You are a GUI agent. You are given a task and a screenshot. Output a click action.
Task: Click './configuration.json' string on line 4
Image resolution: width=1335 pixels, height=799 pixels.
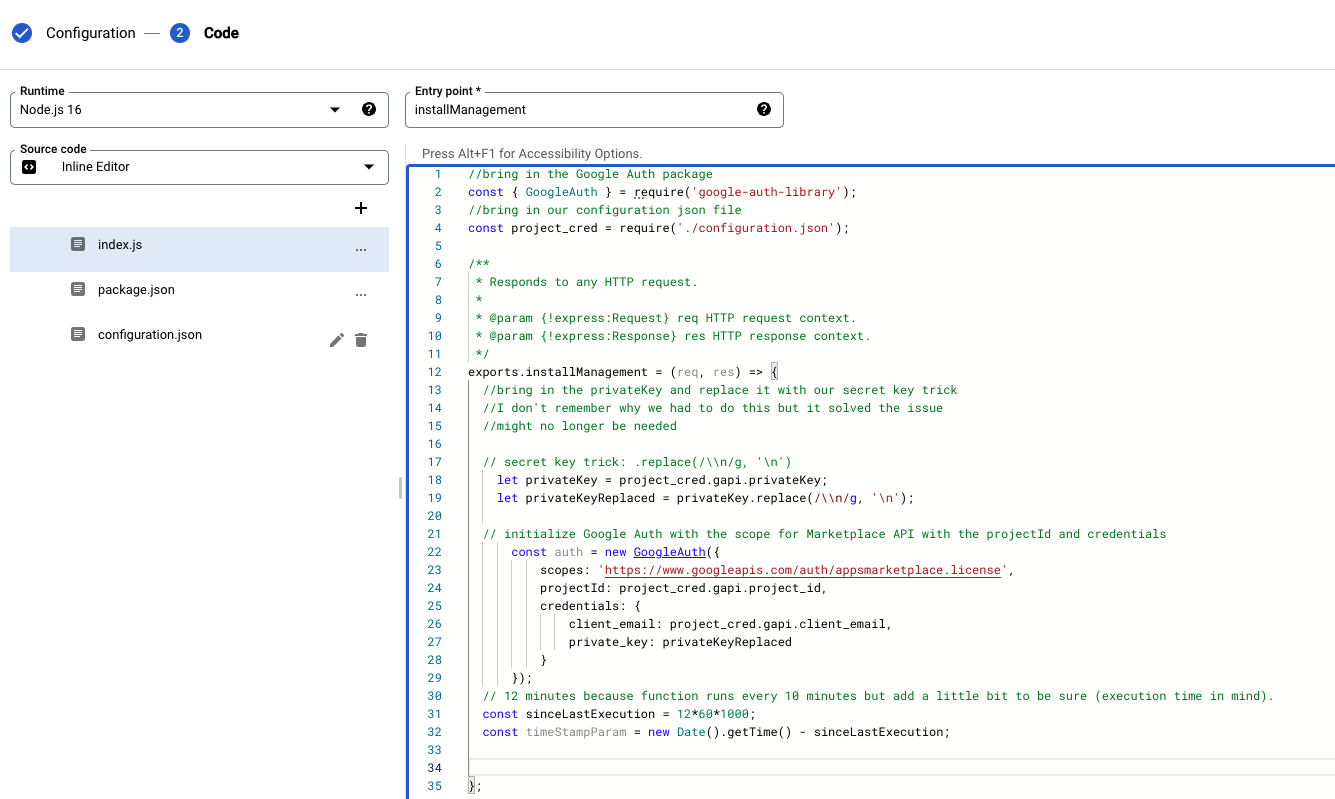(x=756, y=228)
